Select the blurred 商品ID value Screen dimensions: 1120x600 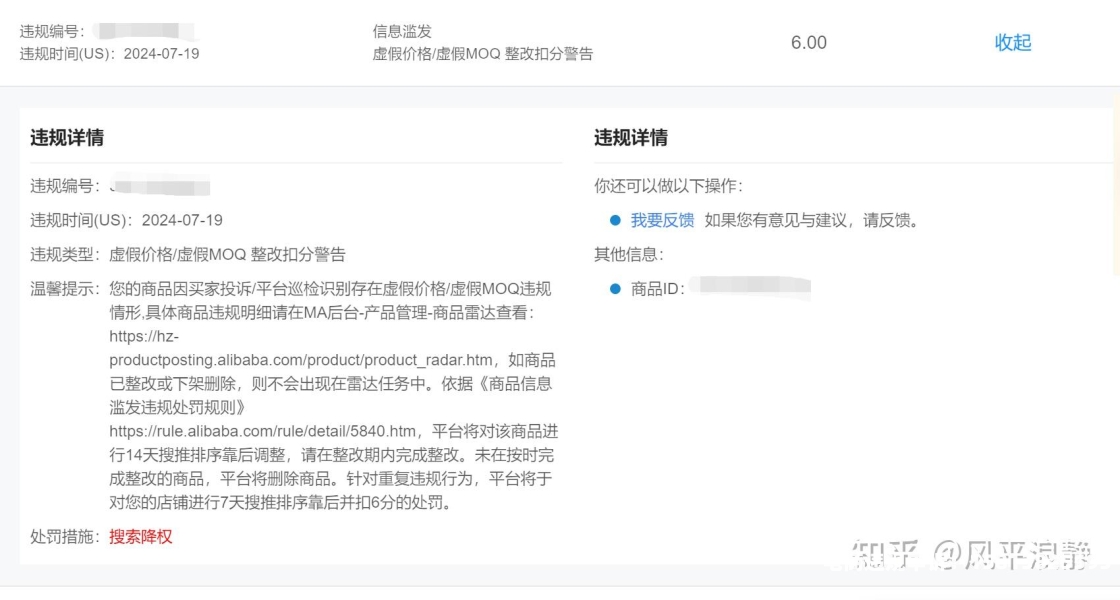click(x=752, y=288)
